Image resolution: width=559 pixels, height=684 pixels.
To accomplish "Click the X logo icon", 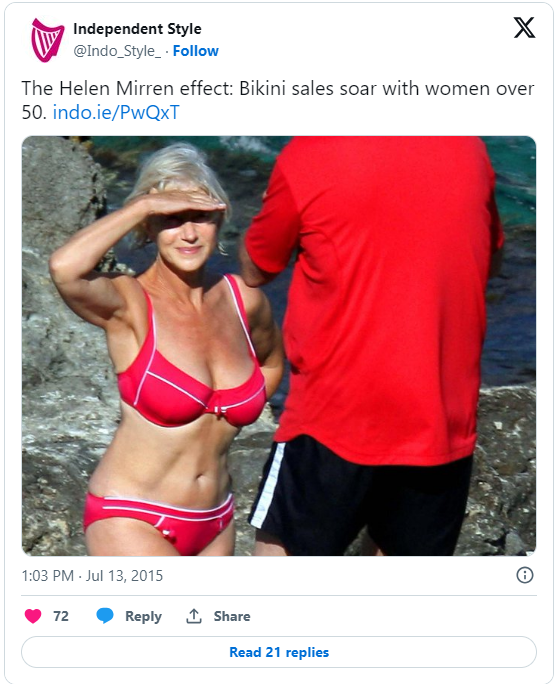I will click(x=524, y=28).
